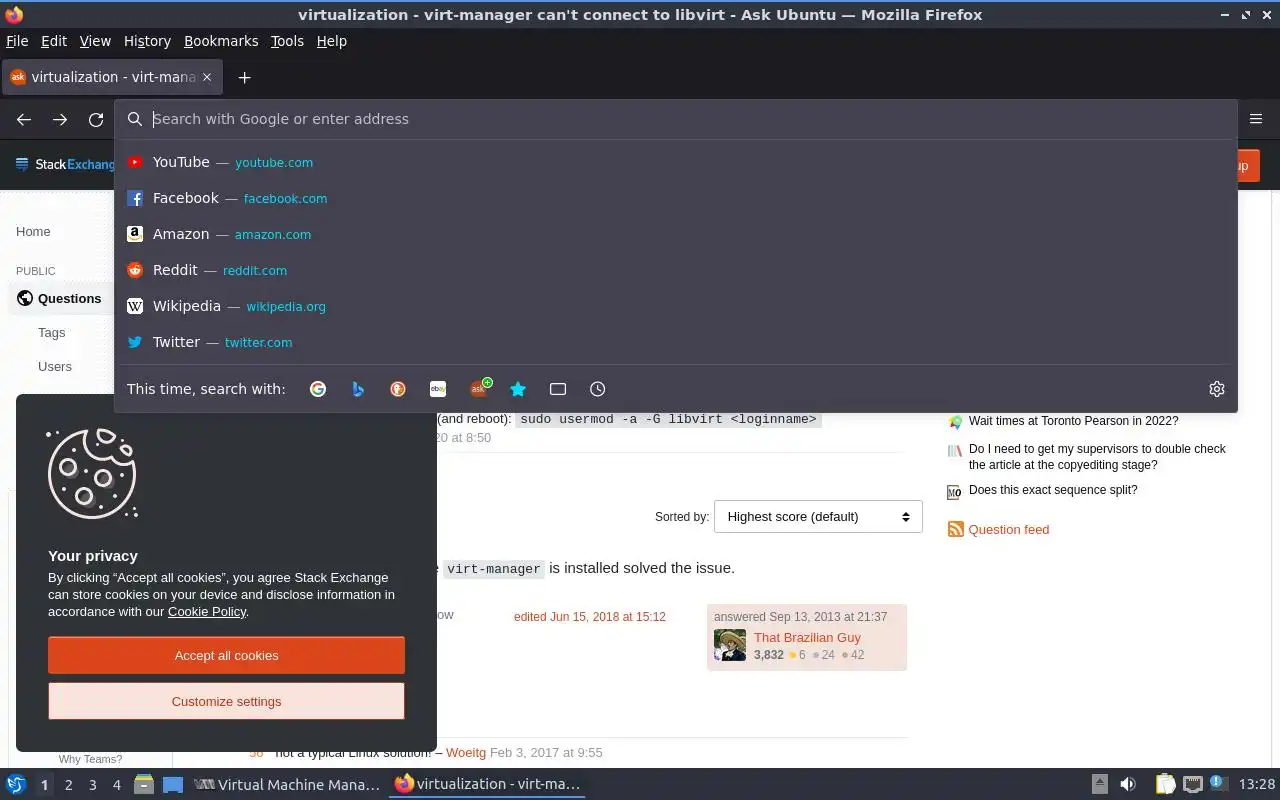Select Facebook suggestion in address dropdown

tap(676, 198)
